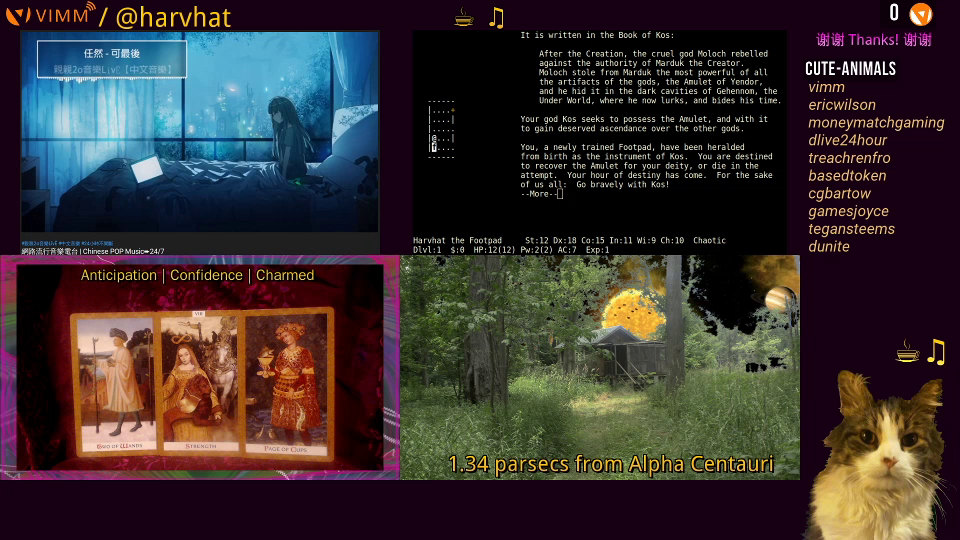Click the Alpha Centauri distance caption
960x540 pixels.
pos(610,464)
